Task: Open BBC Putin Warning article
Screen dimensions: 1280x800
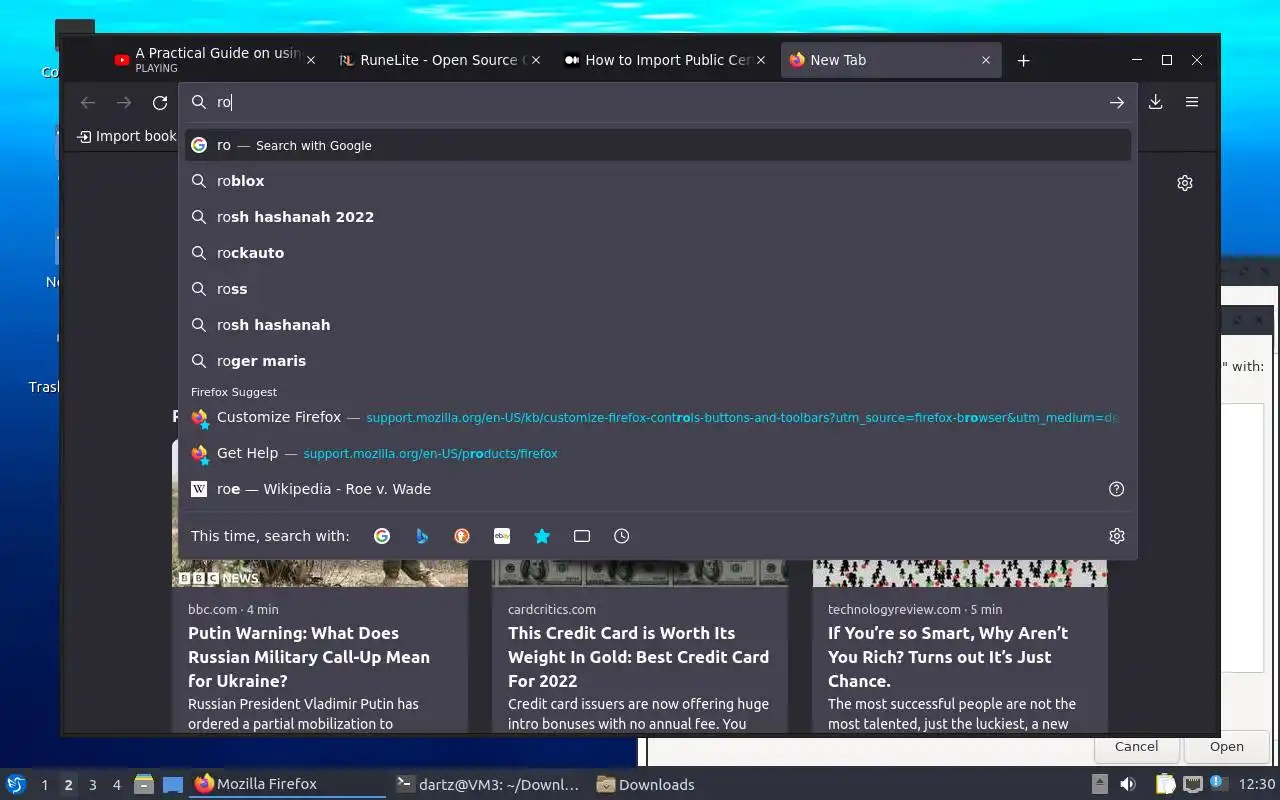Action: (309, 657)
